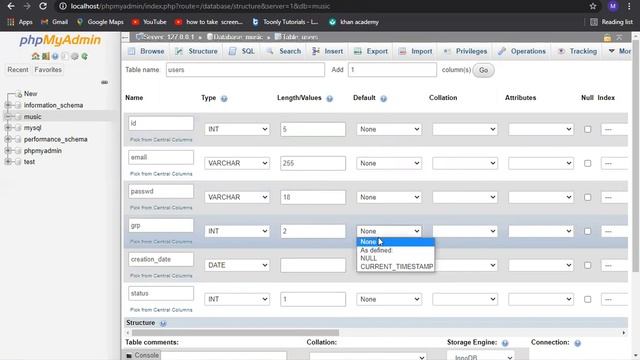The height and width of the screenshot is (360, 640).
Task: Open Gmail bookmark
Action: [x=55, y=22]
